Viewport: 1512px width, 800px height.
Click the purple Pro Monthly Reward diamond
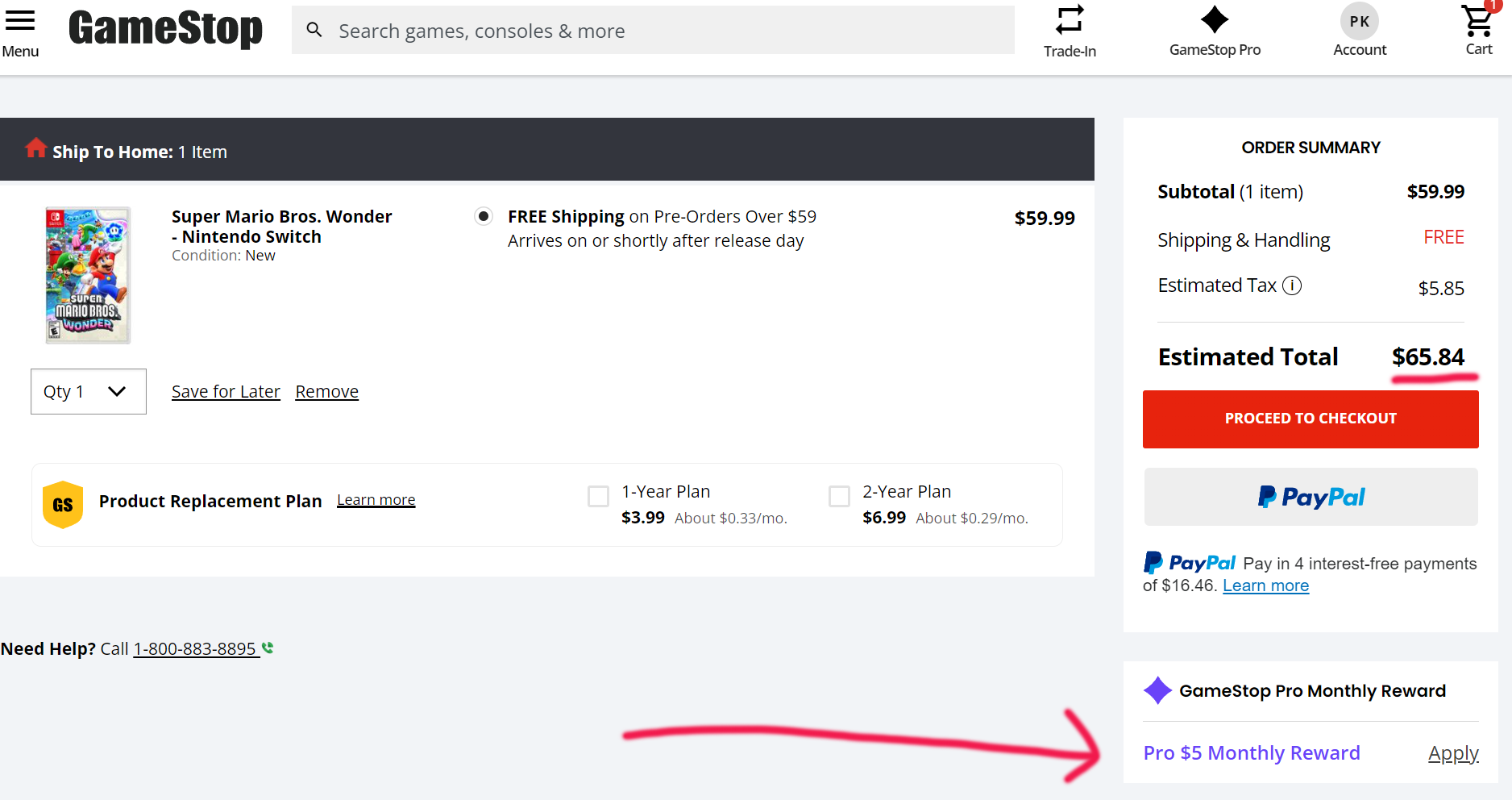click(x=1157, y=690)
